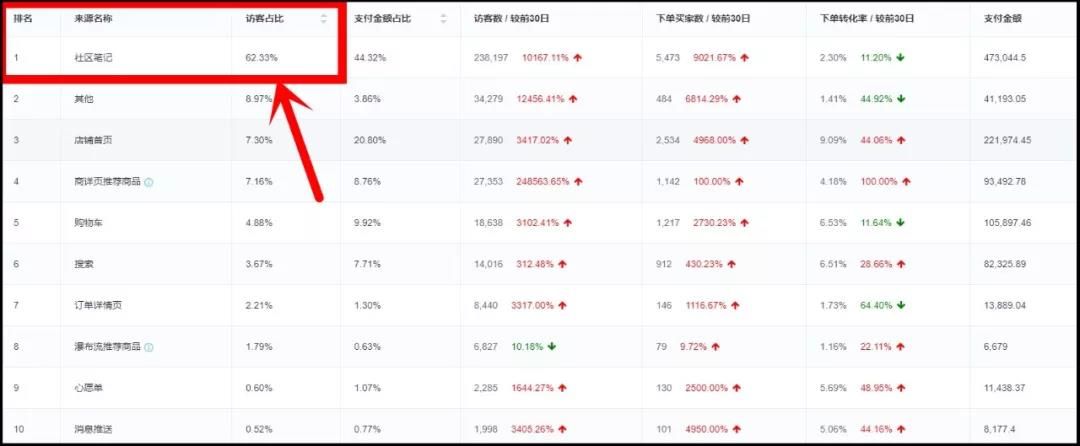Screen dimensions: 1080x446
Task: Click the payment amount 6,679
Action: 995,347
